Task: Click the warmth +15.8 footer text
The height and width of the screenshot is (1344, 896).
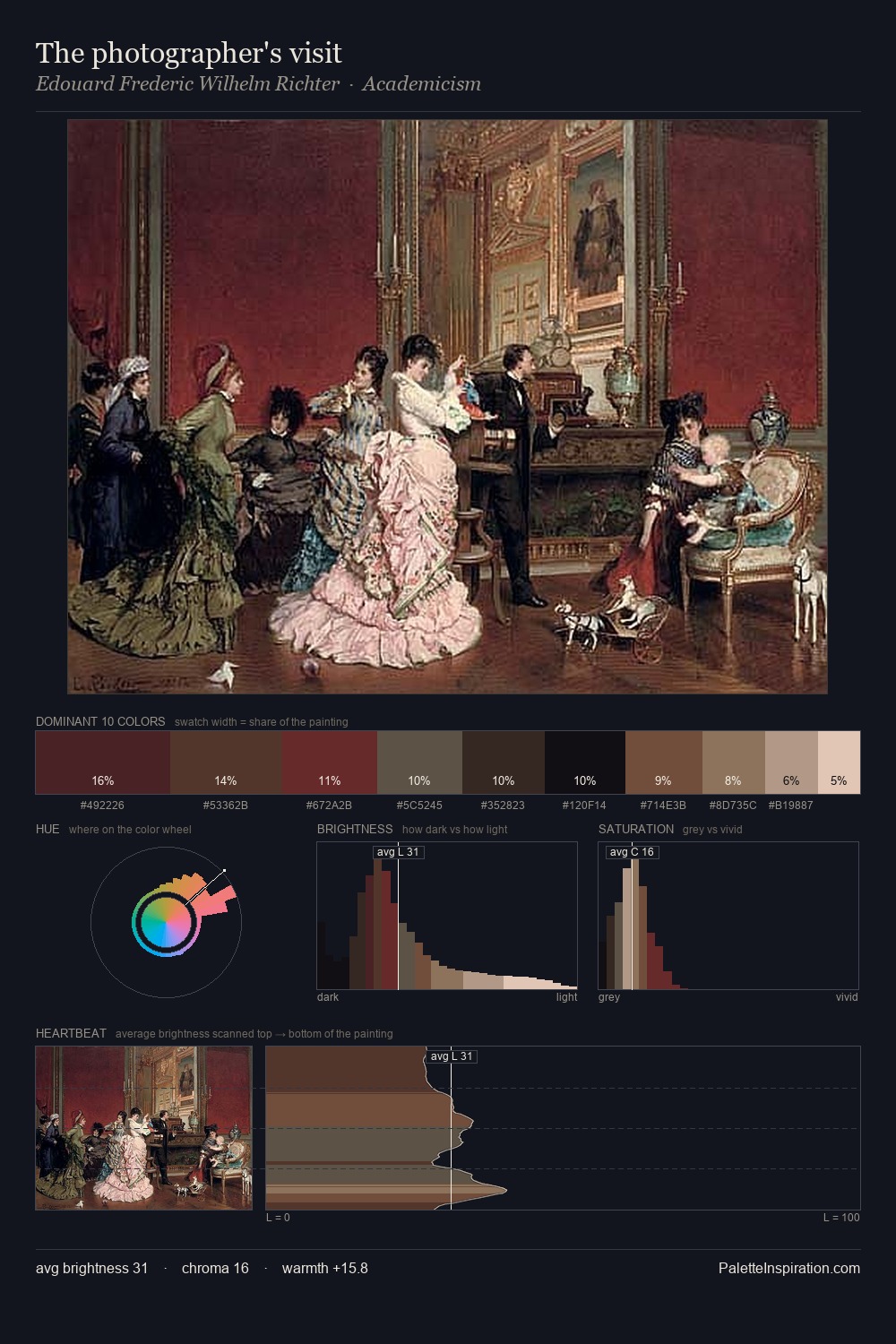Action: click(x=325, y=1269)
